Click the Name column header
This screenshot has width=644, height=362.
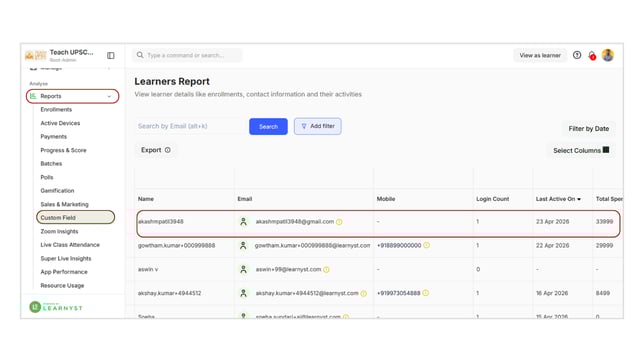(145, 199)
